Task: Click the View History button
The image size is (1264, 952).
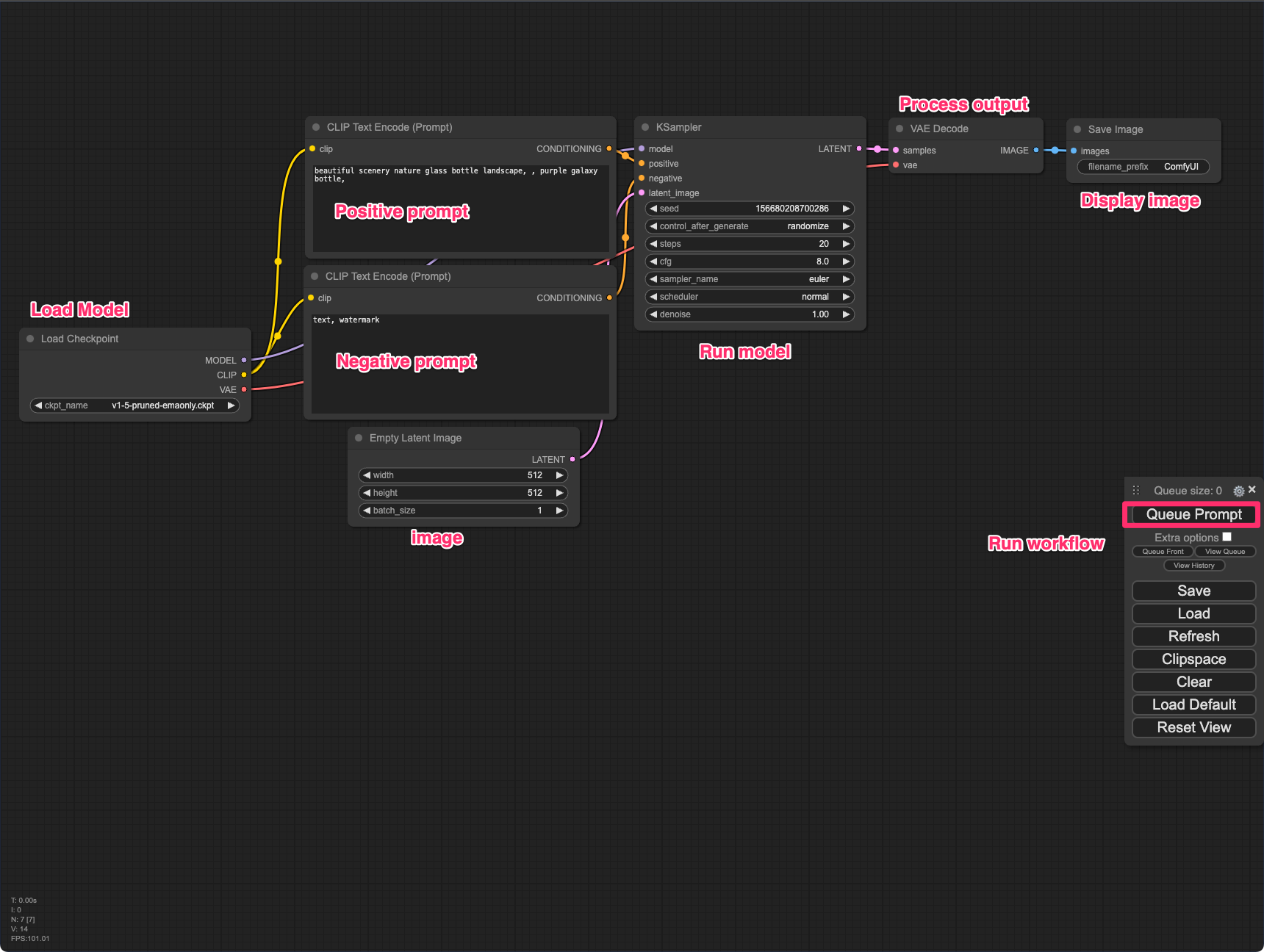Action: 1193,566
